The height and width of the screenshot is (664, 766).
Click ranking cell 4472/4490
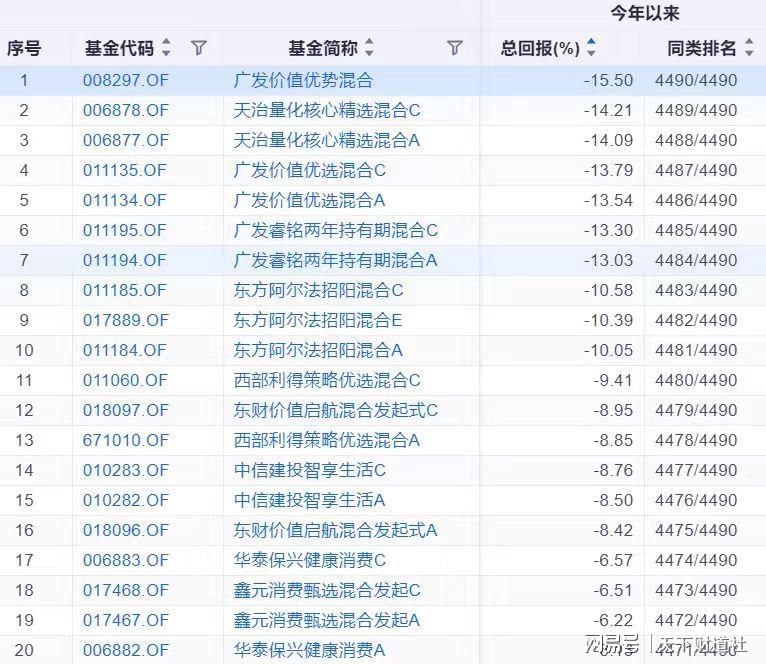(x=696, y=621)
